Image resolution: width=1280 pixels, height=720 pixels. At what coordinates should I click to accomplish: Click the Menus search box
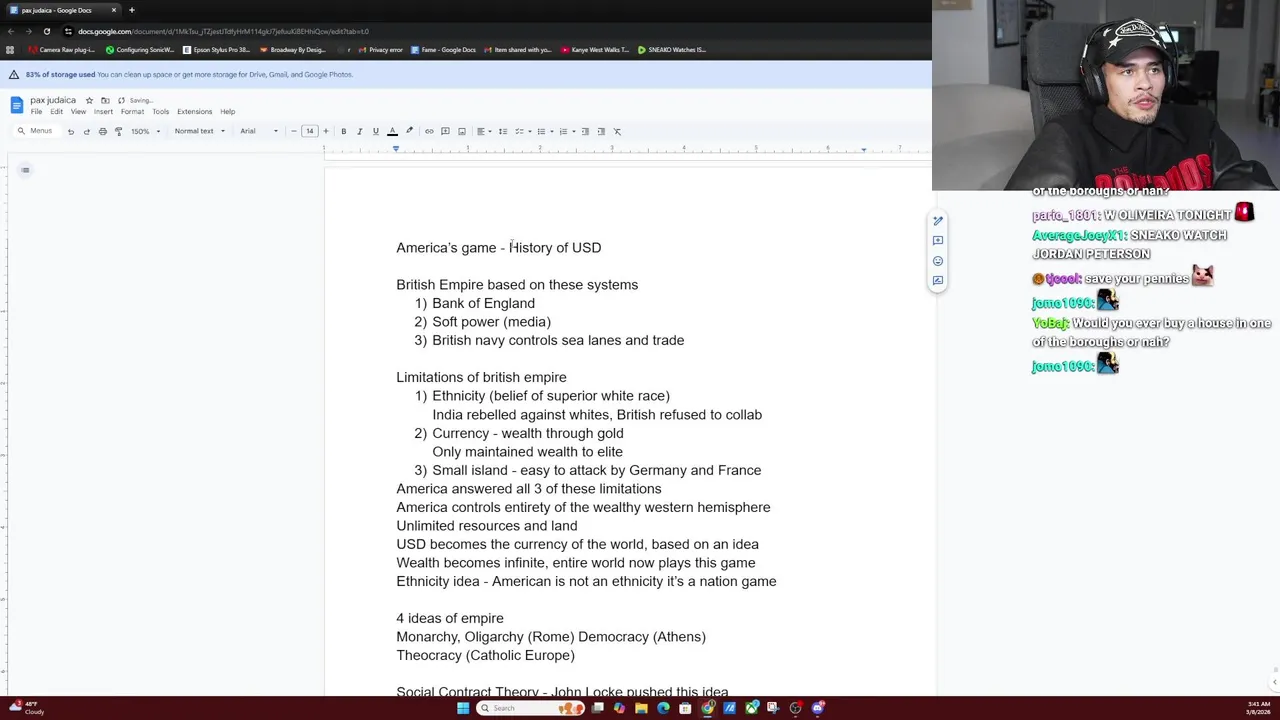tap(35, 131)
